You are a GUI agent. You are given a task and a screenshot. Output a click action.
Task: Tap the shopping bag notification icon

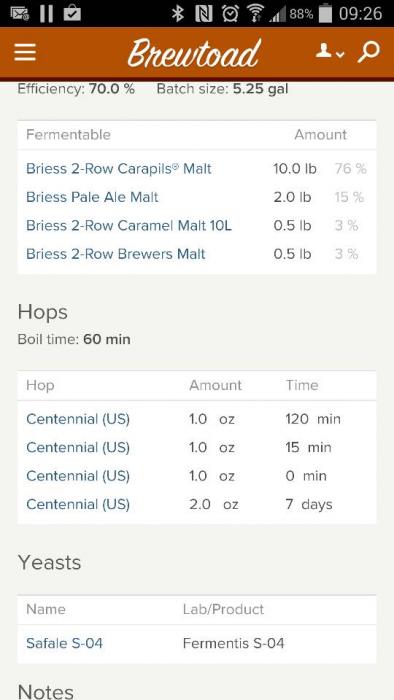tap(72, 13)
